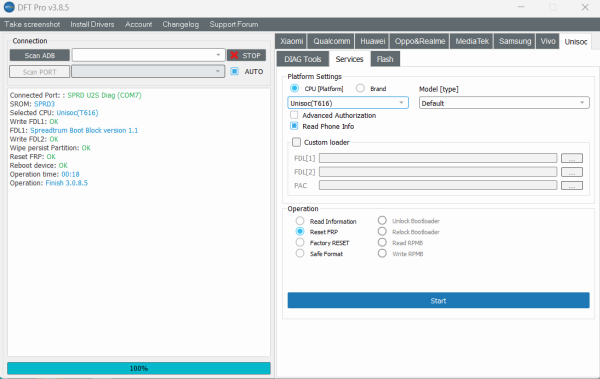Click 'Write FDL2: OK' log line

[34, 139]
